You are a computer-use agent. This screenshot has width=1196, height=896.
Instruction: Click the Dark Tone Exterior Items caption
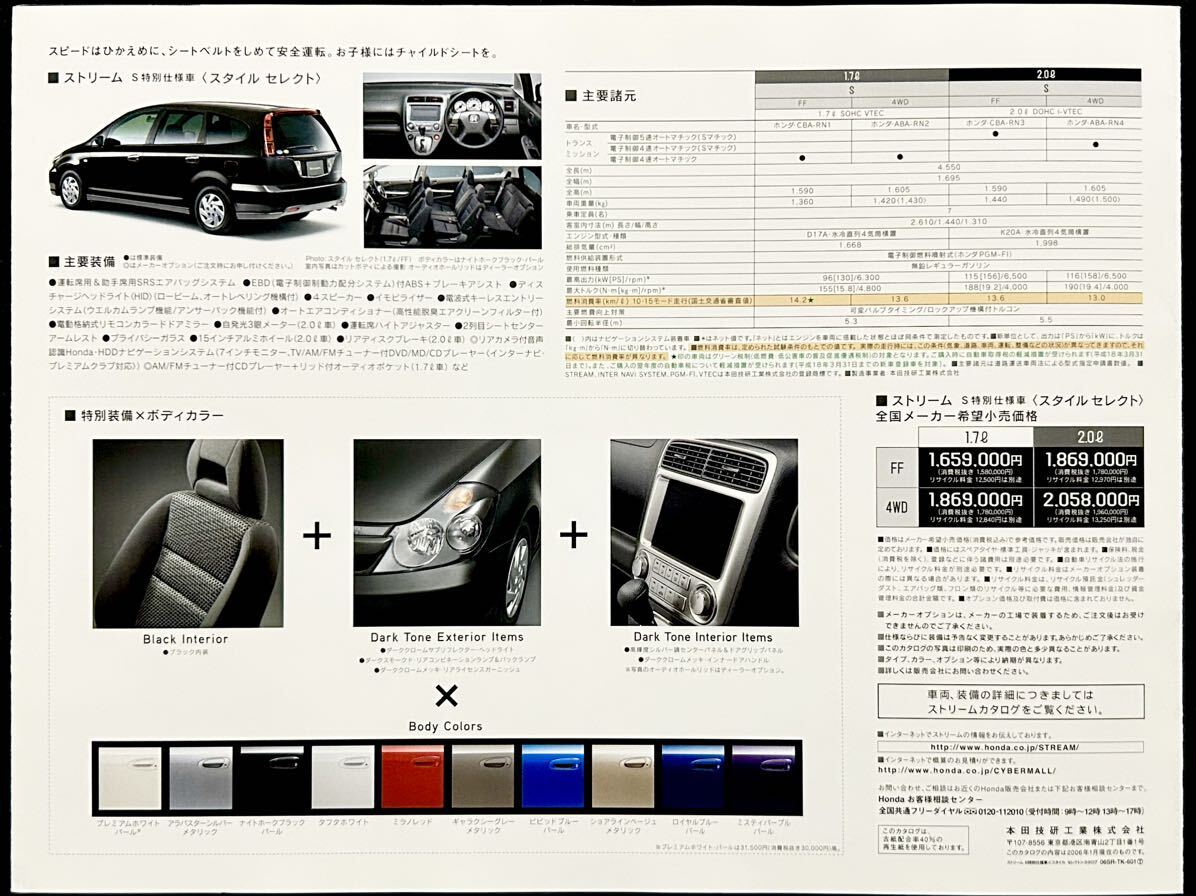(x=447, y=637)
